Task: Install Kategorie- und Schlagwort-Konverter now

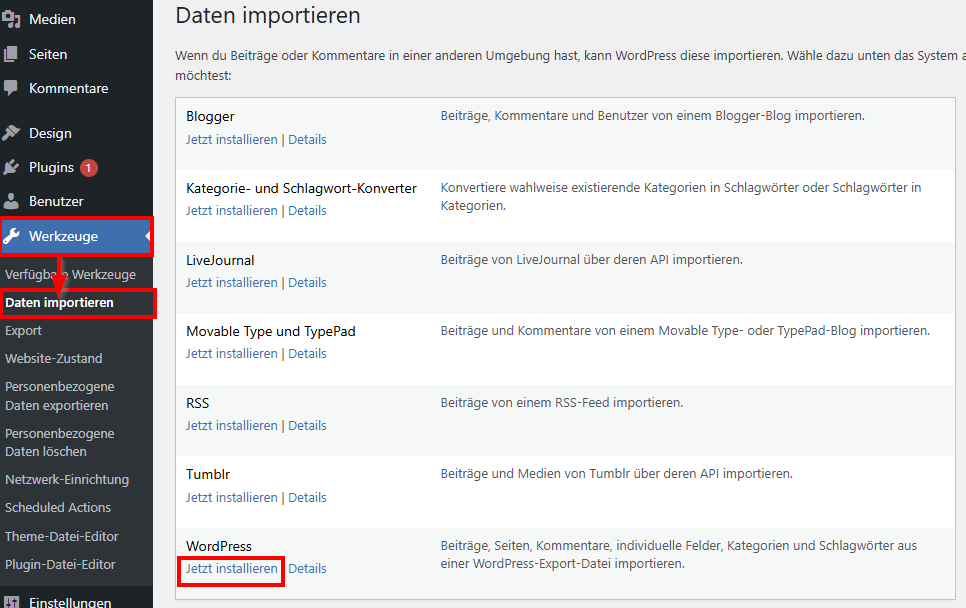Action: coord(232,211)
